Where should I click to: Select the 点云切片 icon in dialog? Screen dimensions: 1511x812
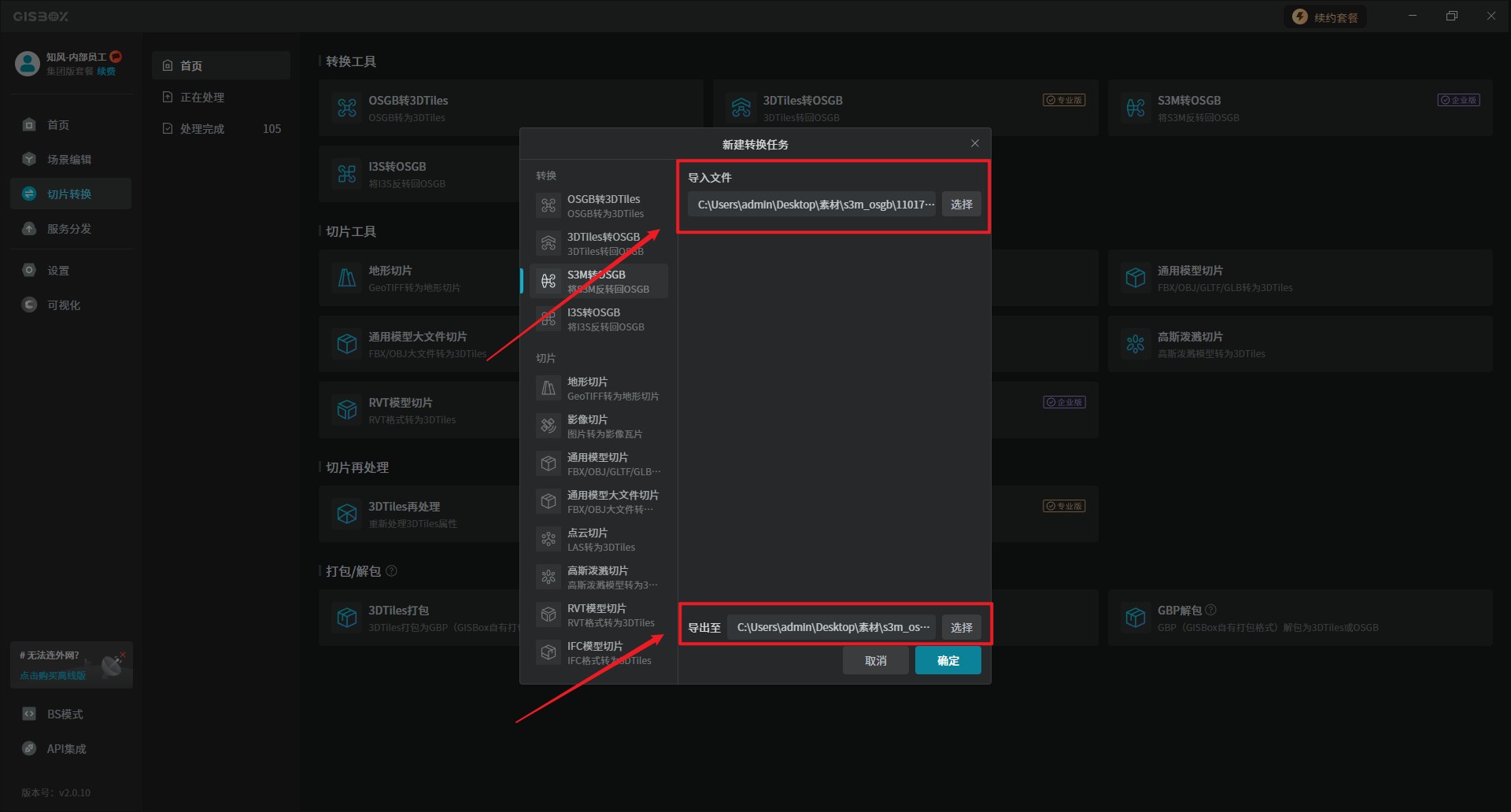[x=549, y=540]
